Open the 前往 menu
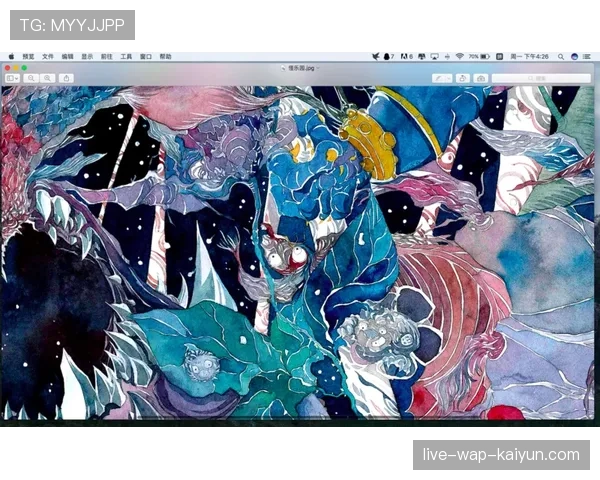 [x=106, y=57]
